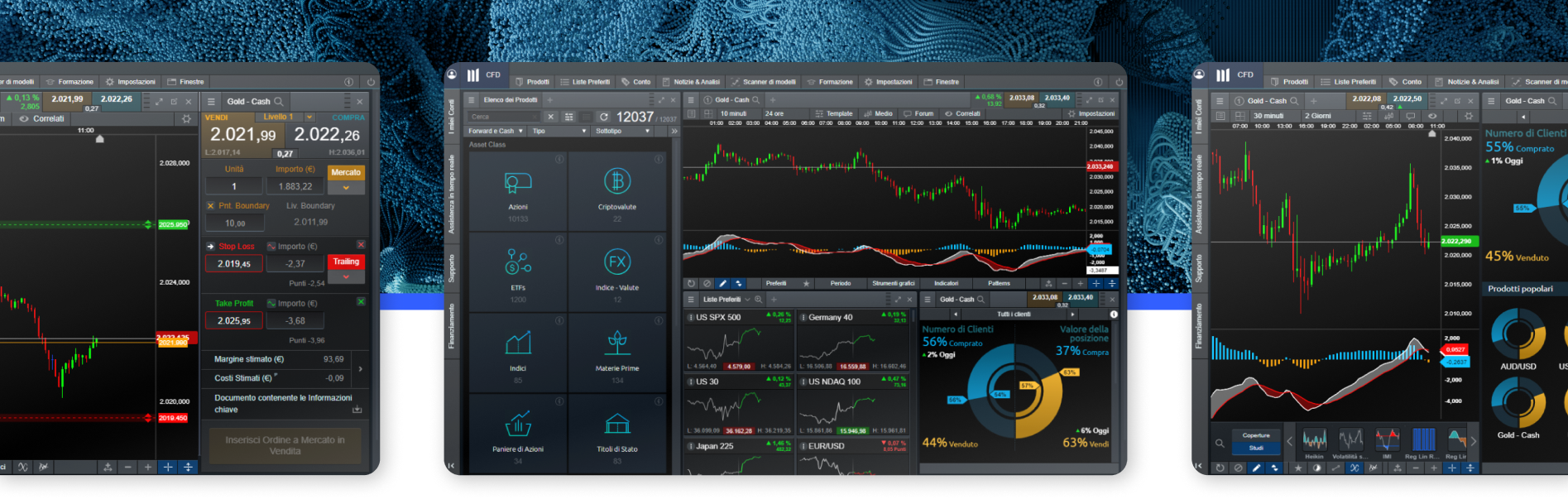This screenshot has height=504, width=1568.
Task: Click the Unità quantity input field
Action: pos(234,187)
